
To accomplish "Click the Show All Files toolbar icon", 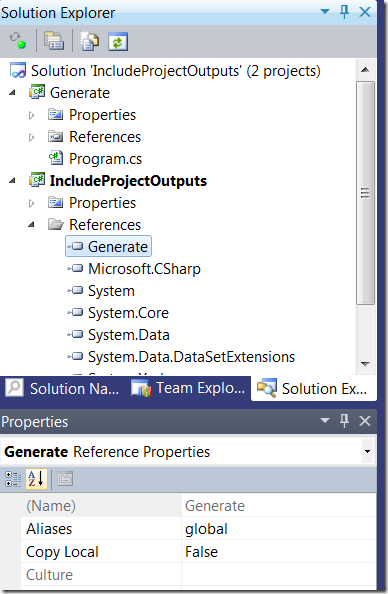I will point(89,41).
